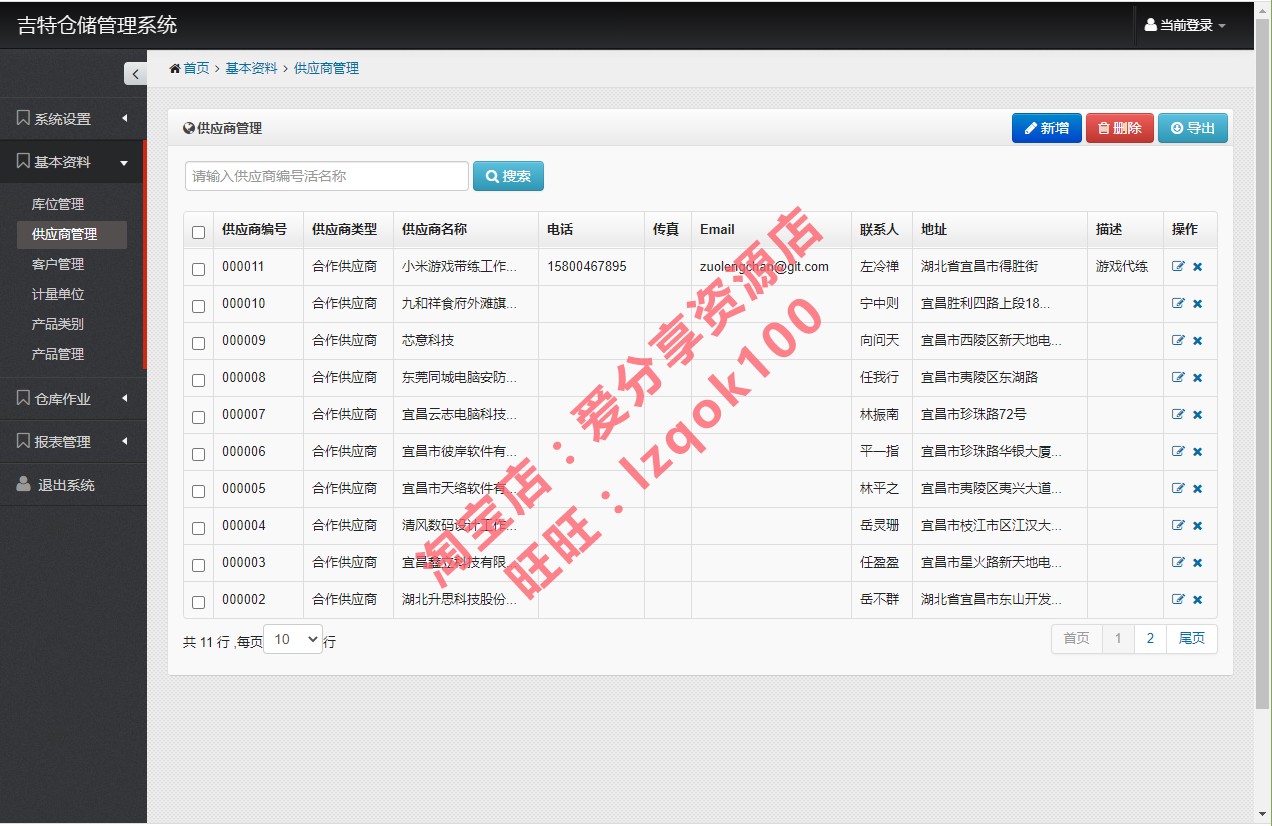Screen dimensions: 1272x826
Task: Click the 首页 breadcrumb link
Action: [x=196, y=69]
